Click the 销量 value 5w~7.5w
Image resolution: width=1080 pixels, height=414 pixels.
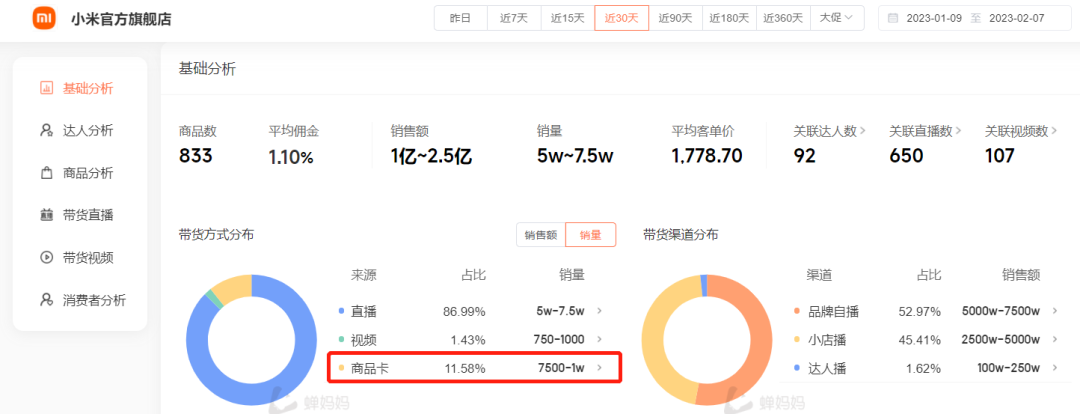[x=575, y=156]
